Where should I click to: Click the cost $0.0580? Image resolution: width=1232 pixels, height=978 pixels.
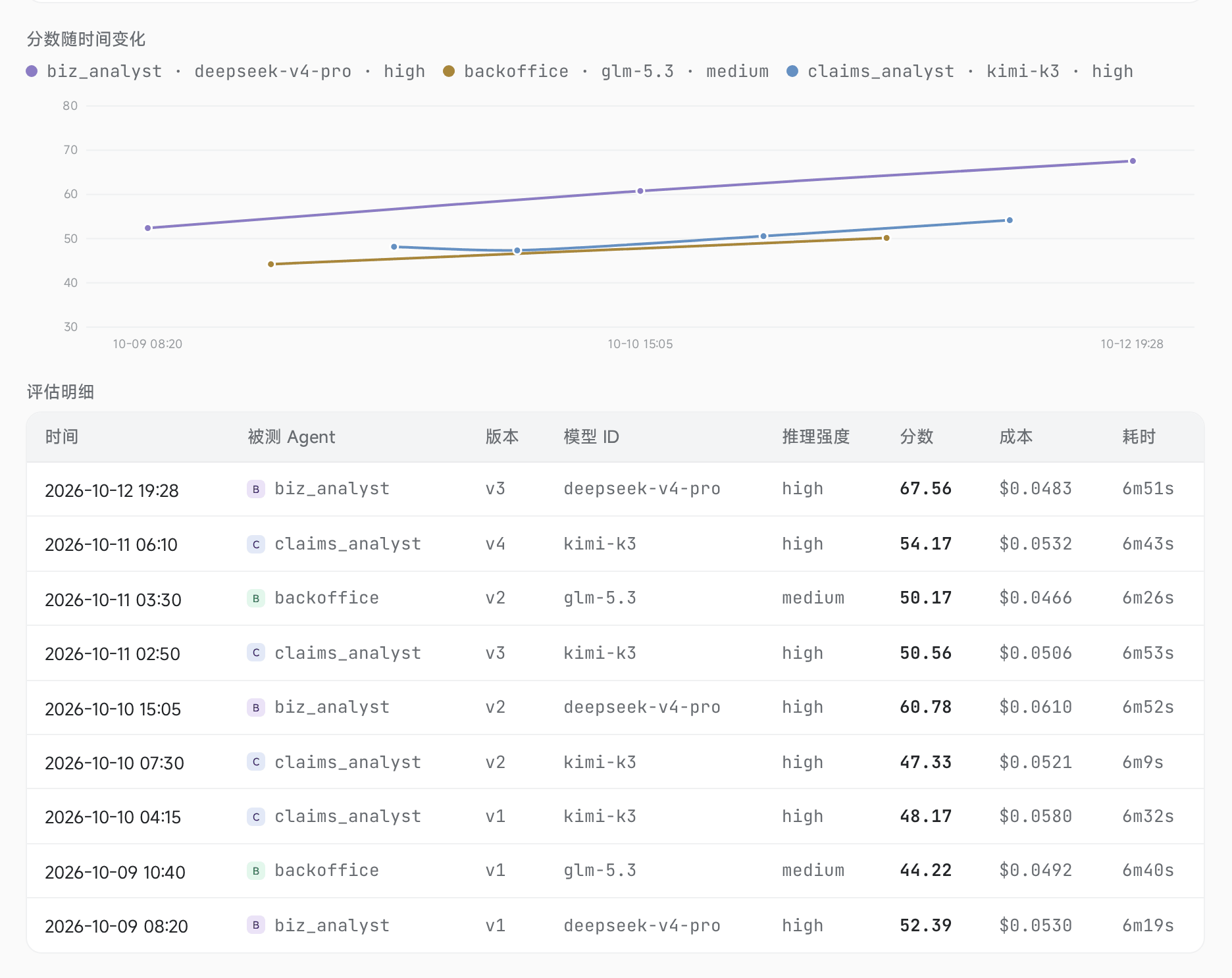(x=1036, y=816)
